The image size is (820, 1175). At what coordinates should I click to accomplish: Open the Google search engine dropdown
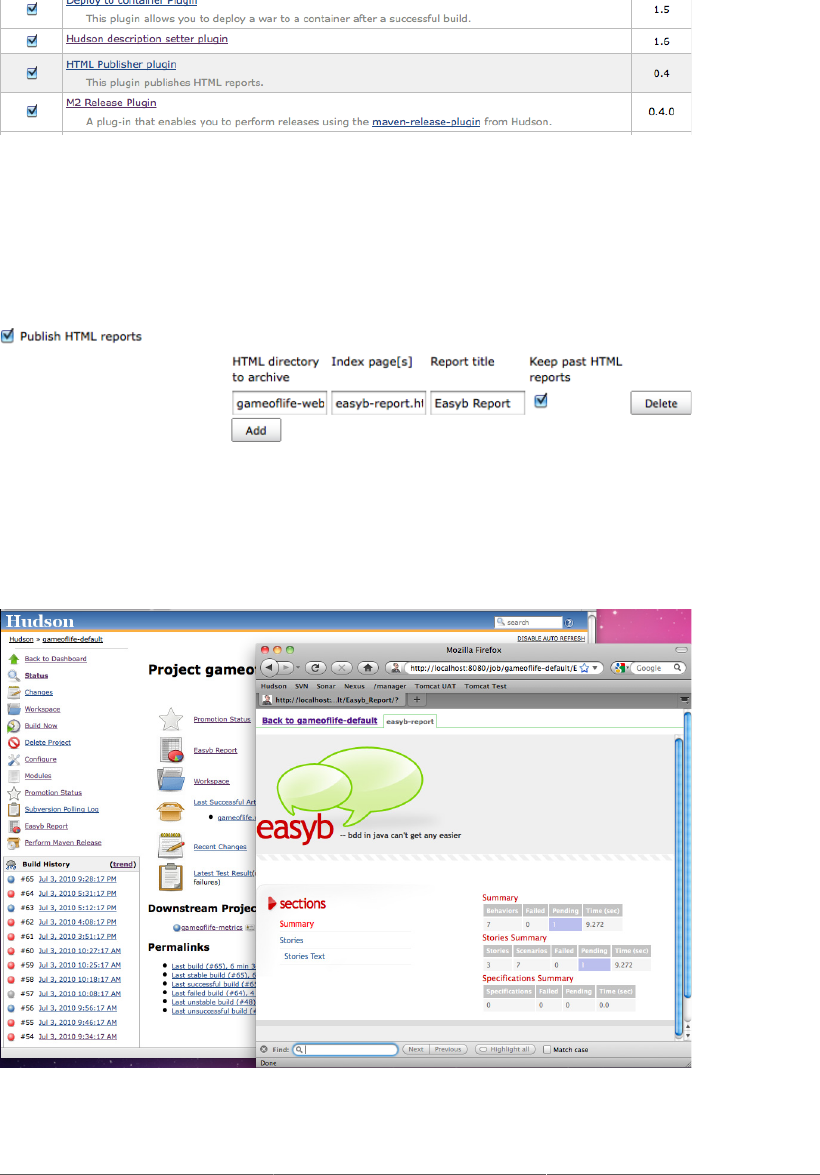coord(621,668)
